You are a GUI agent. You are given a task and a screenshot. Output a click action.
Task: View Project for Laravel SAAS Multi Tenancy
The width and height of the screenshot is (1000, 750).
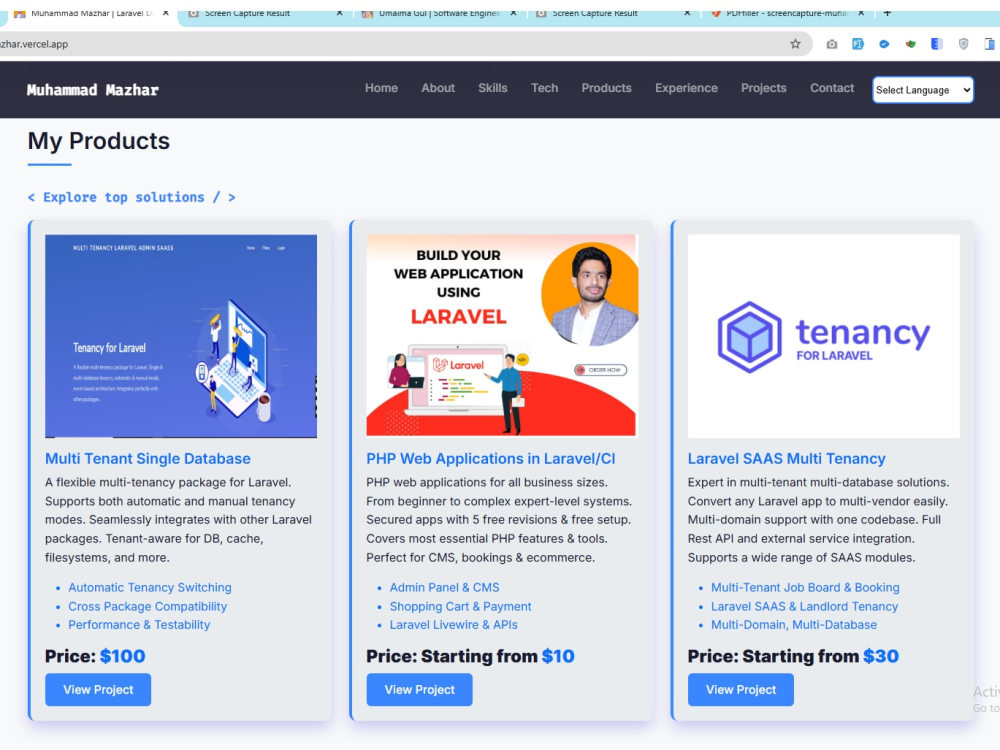[x=741, y=689]
